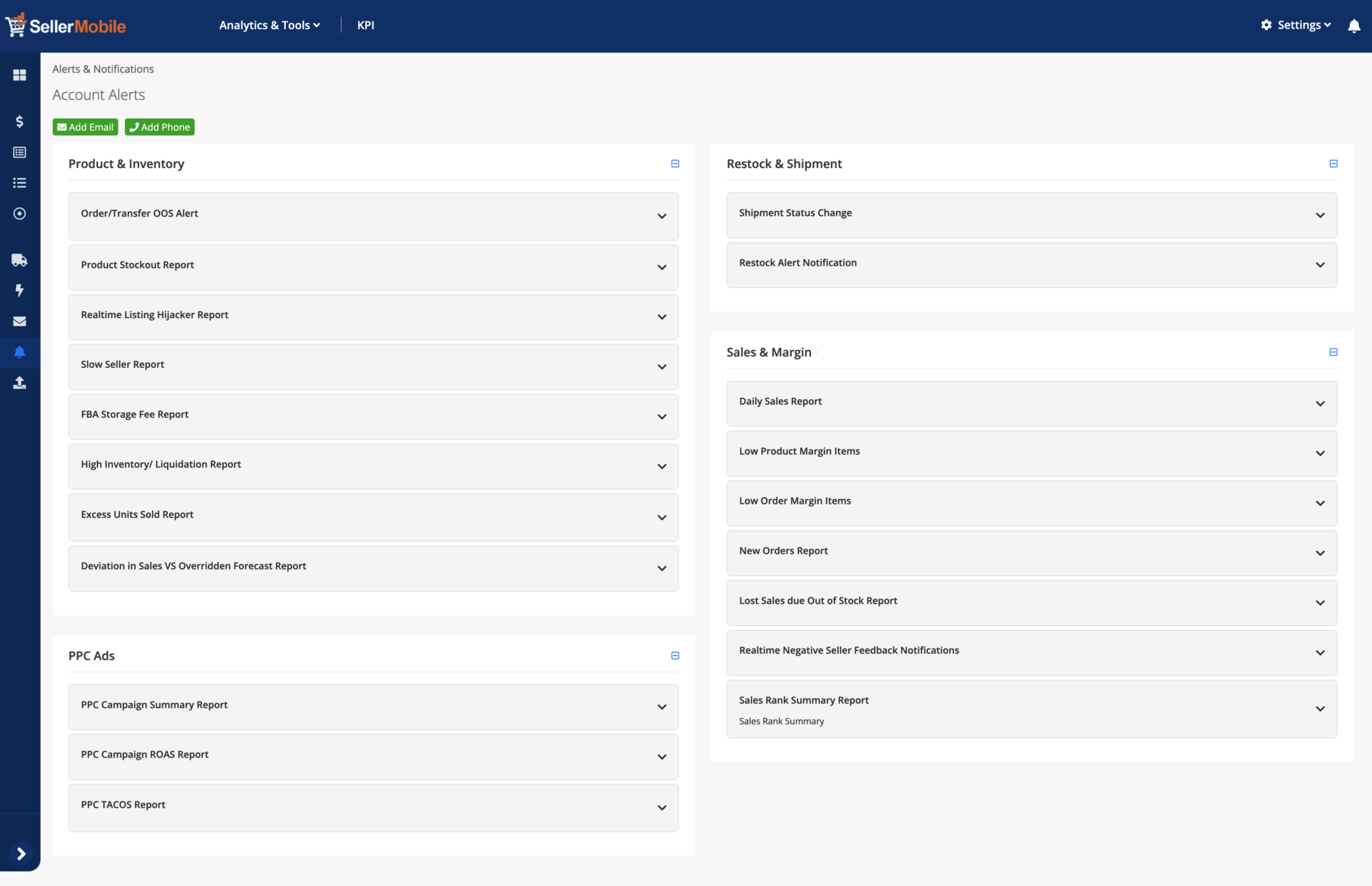Expand the sidebar with bottom arrow

click(21, 854)
